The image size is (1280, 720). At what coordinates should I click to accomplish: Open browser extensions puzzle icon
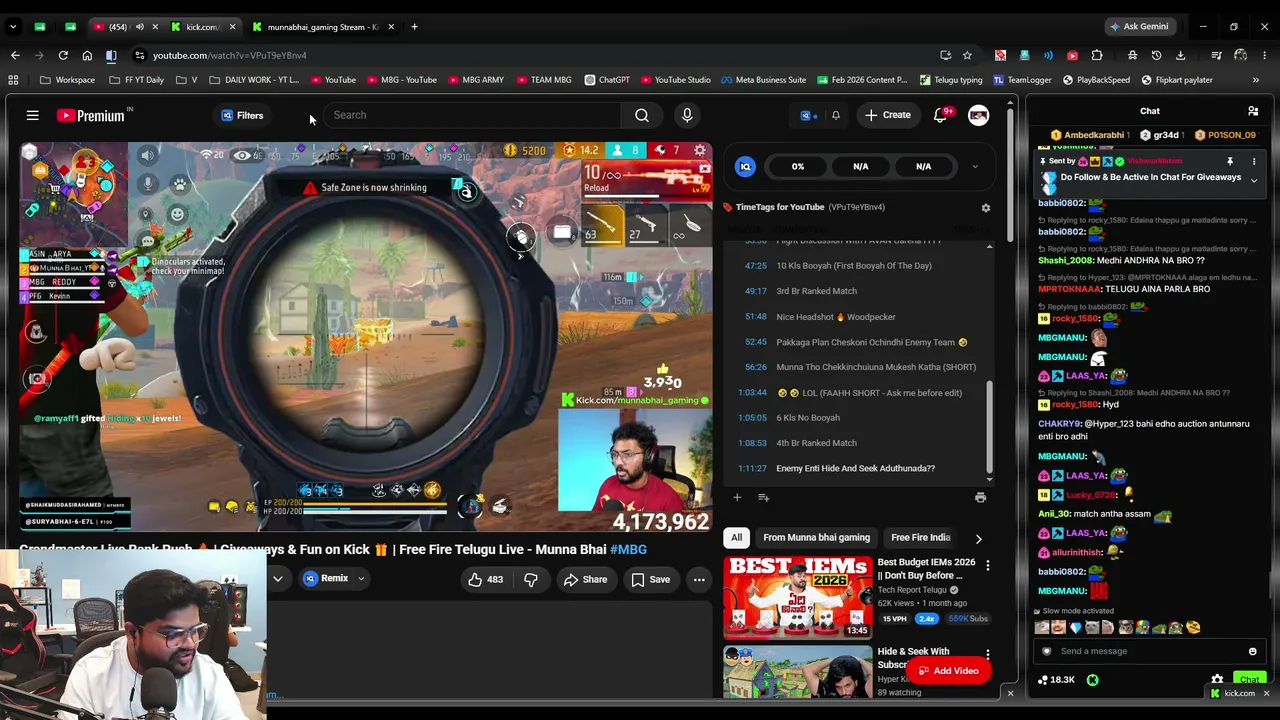point(1097,55)
